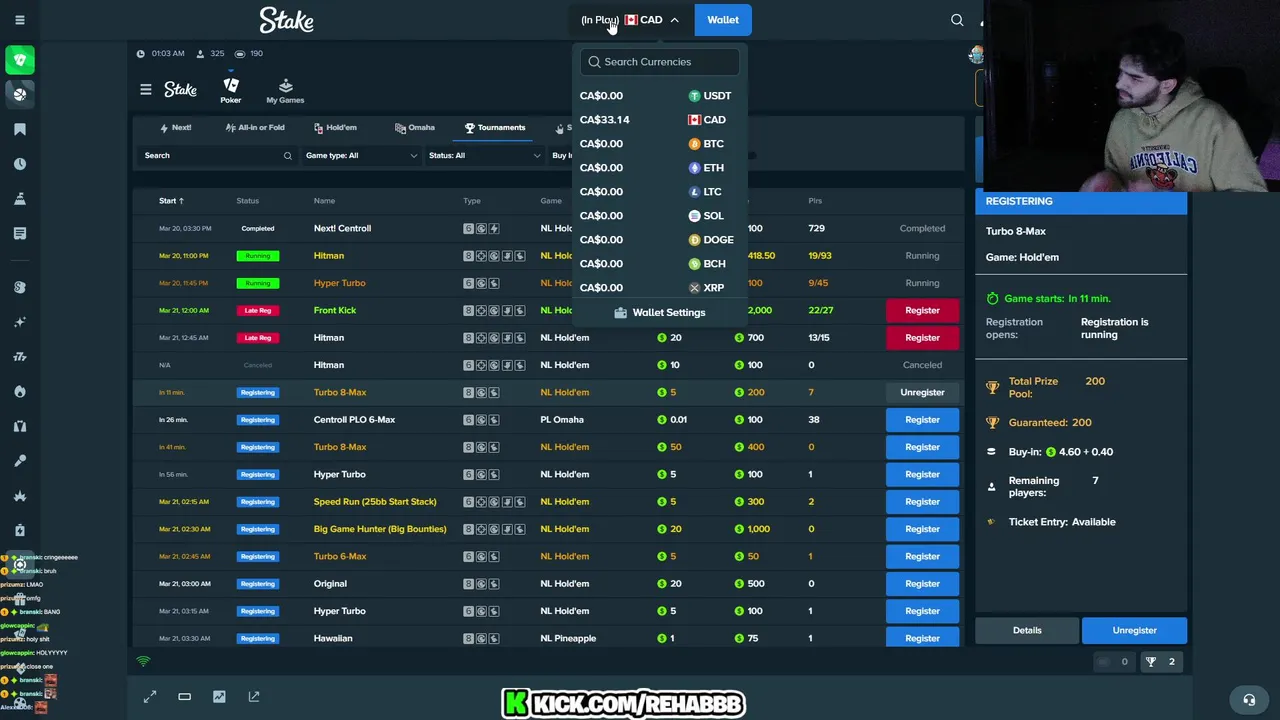Register for Speed Run (25bb Start Stack)
This screenshot has height=720, width=1280.
[922, 502]
